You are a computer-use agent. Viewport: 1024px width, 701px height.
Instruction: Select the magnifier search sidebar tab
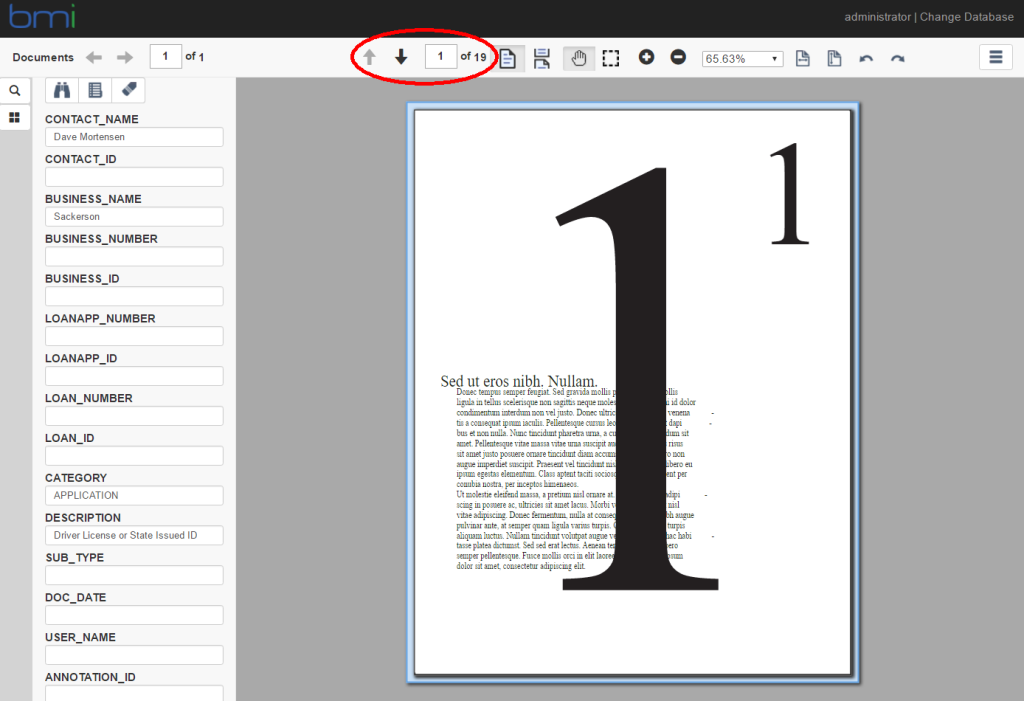pyautogui.click(x=15, y=90)
